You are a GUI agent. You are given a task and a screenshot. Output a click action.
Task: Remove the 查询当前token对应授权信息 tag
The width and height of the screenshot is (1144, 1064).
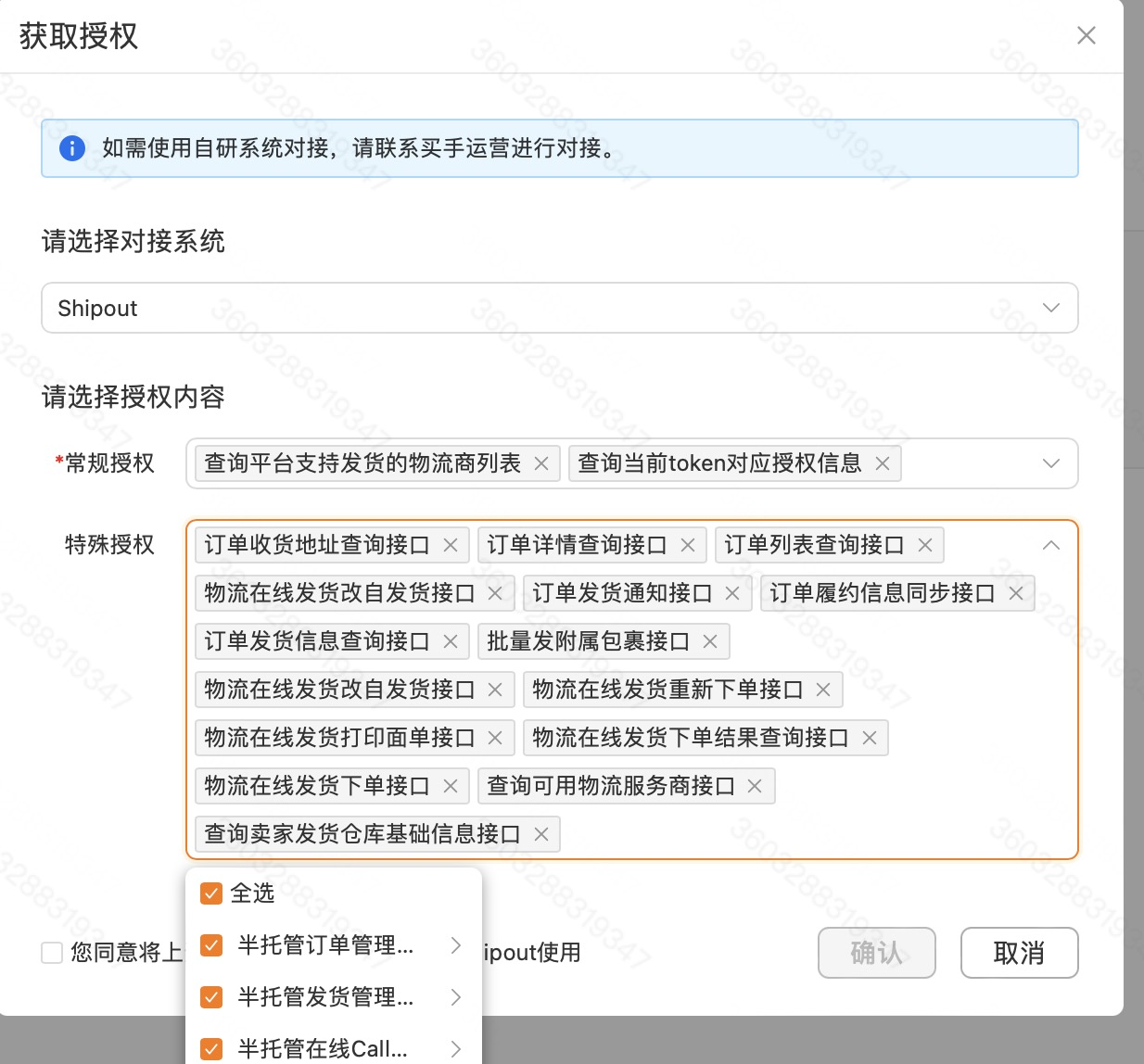click(x=883, y=463)
